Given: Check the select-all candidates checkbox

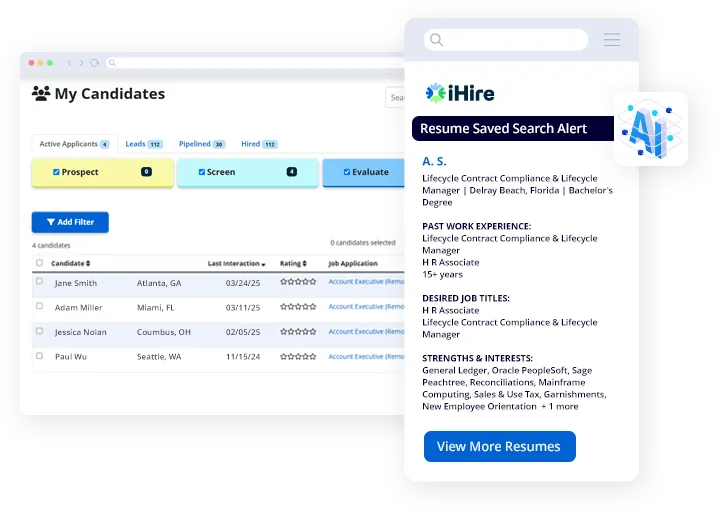Looking at the screenshot, I should pos(39,263).
